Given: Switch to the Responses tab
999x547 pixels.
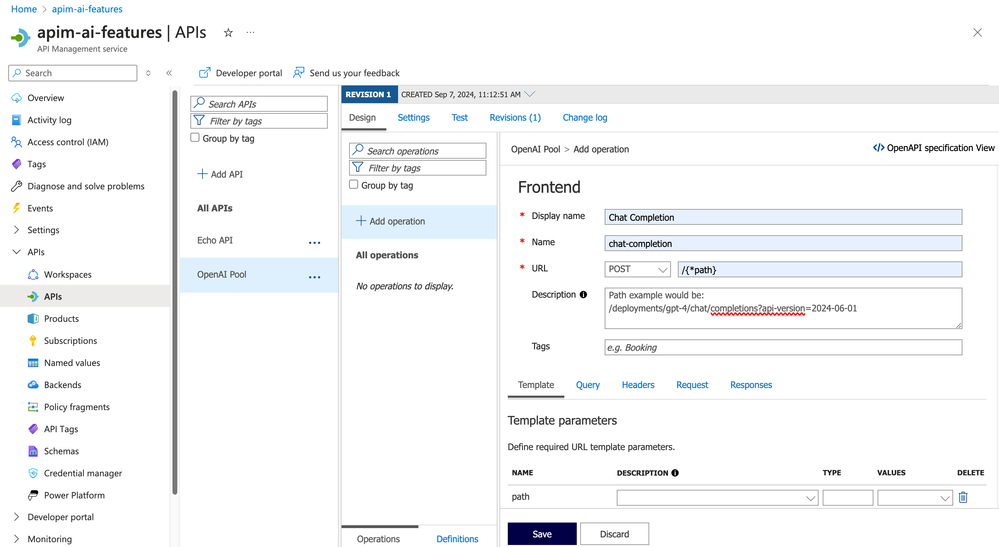Looking at the screenshot, I should 751,385.
